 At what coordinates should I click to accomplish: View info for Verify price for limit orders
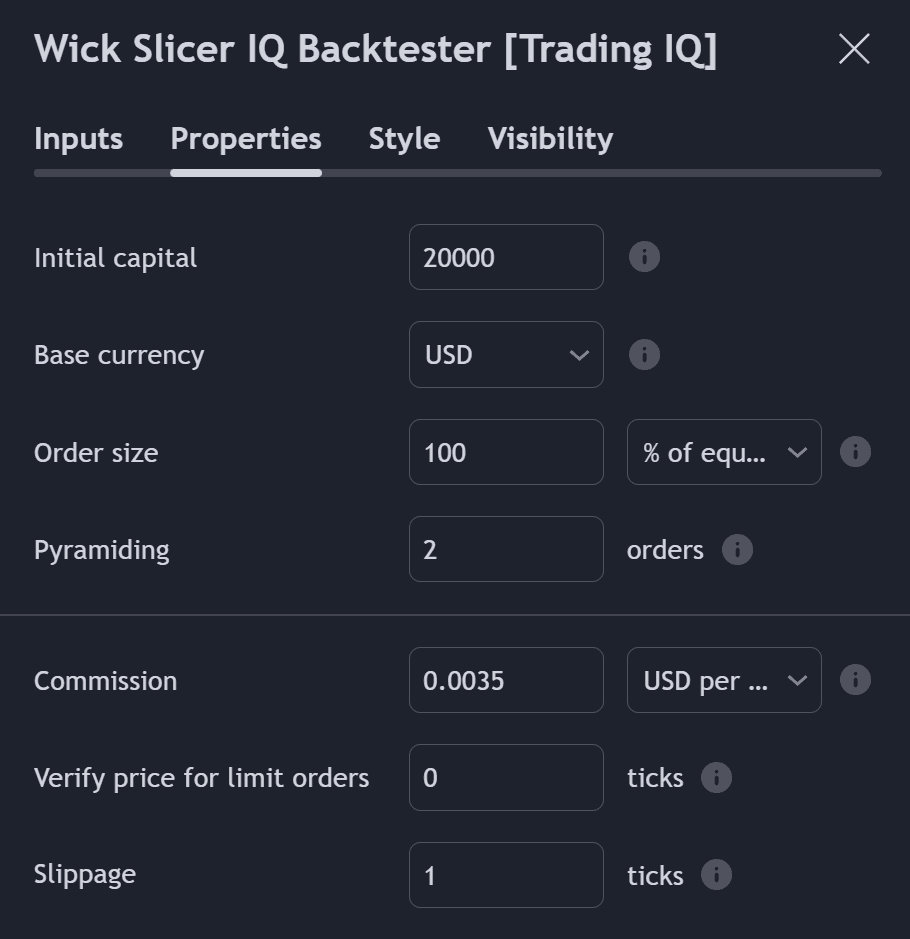(716, 777)
